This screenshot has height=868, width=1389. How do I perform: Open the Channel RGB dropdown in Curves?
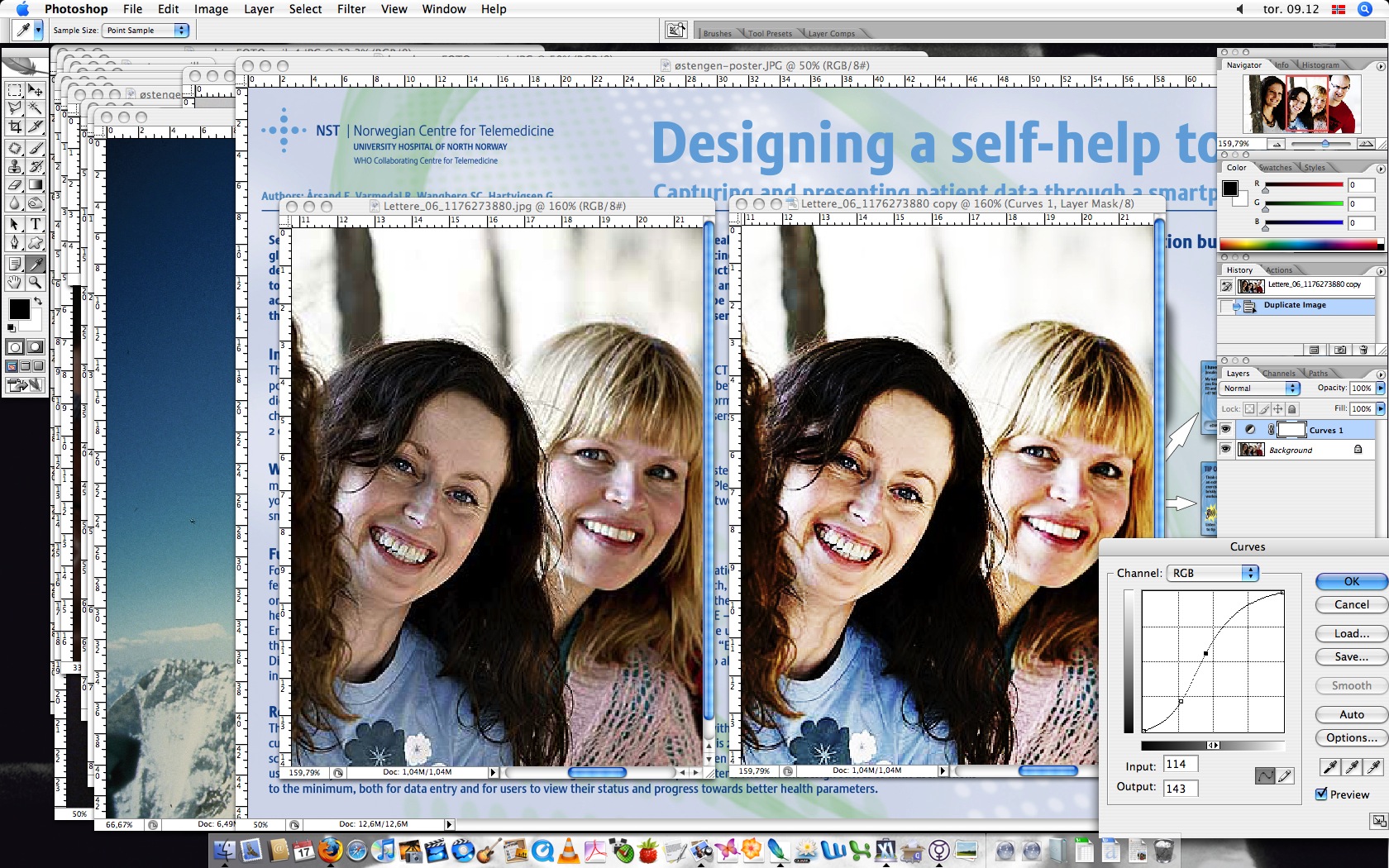tap(1212, 573)
